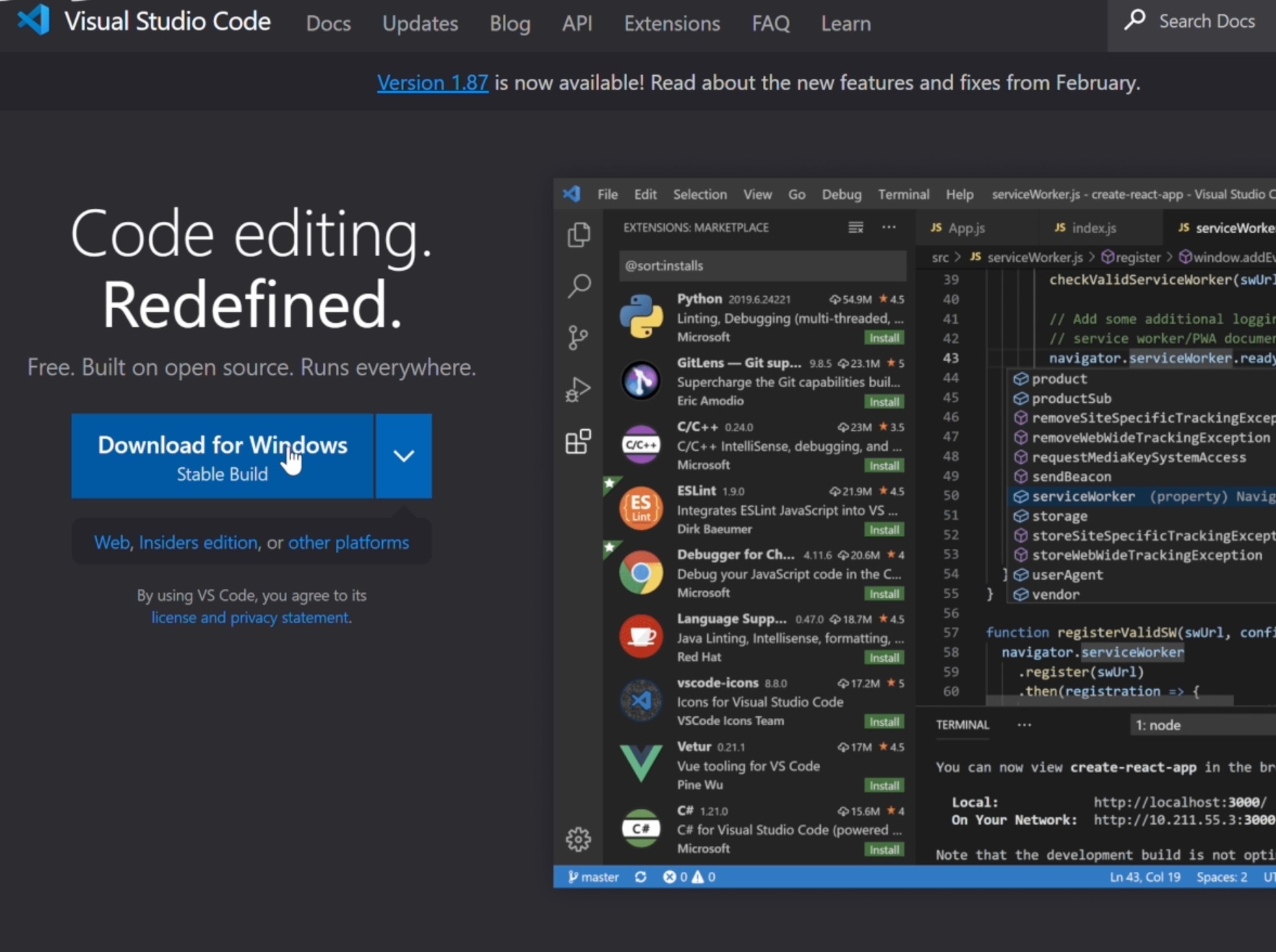Select the TERMINAL panel tab

tap(962, 724)
